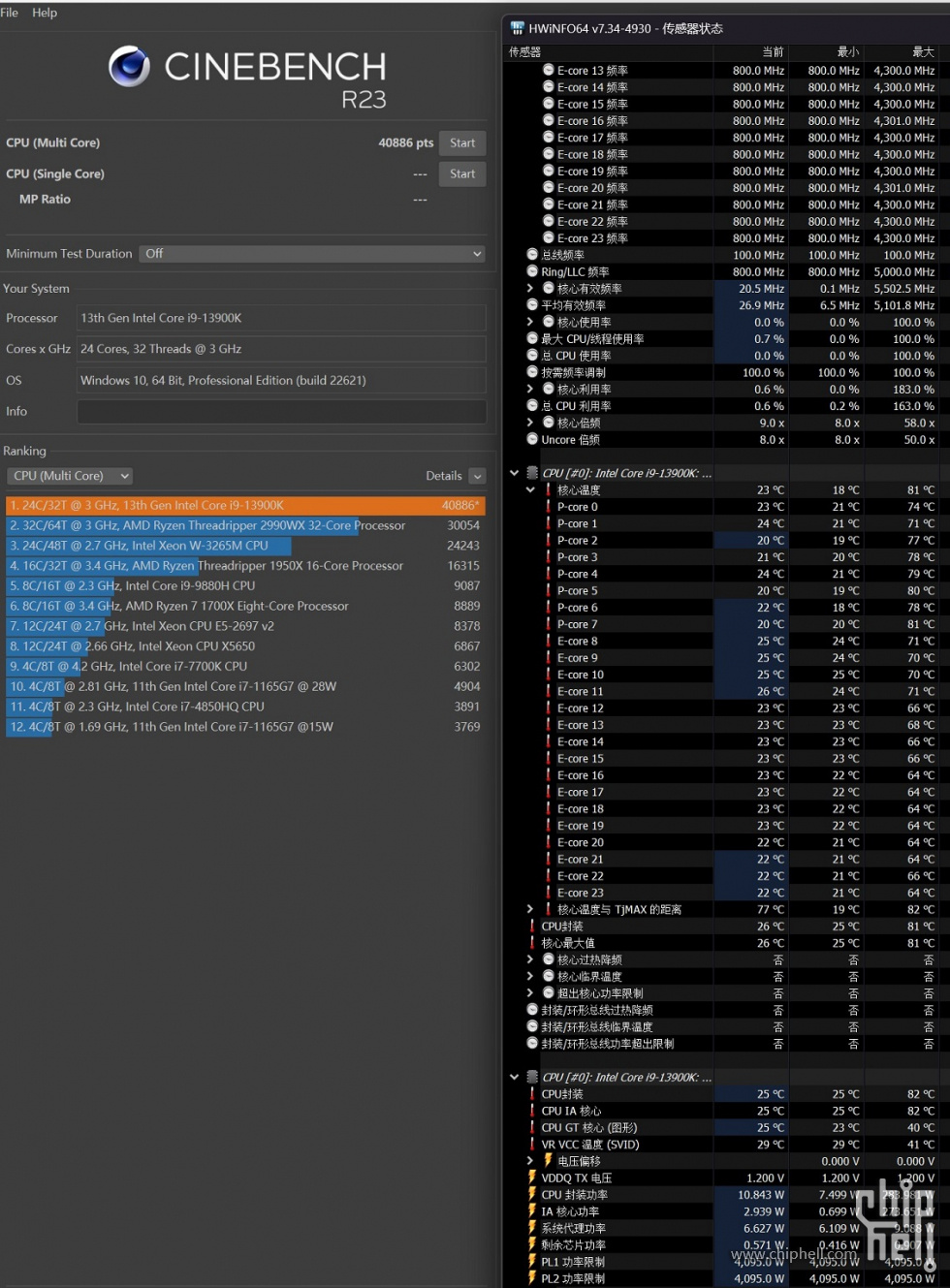The width and height of the screenshot is (950, 1288).
Task: Click the thermometer icon for P-core 0
Action: pyautogui.click(x=549, y=507)
